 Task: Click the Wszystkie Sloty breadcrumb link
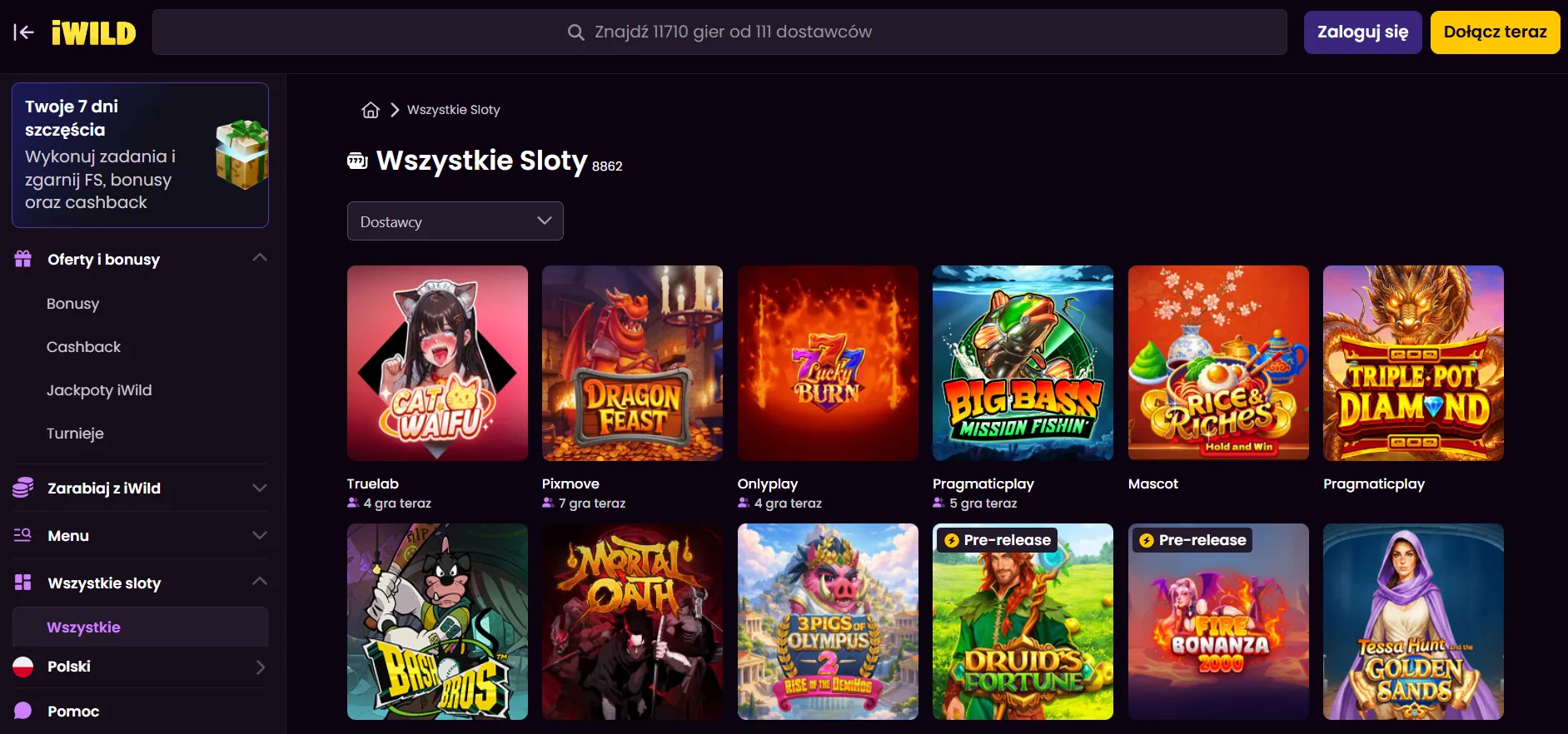coord(454,110)
